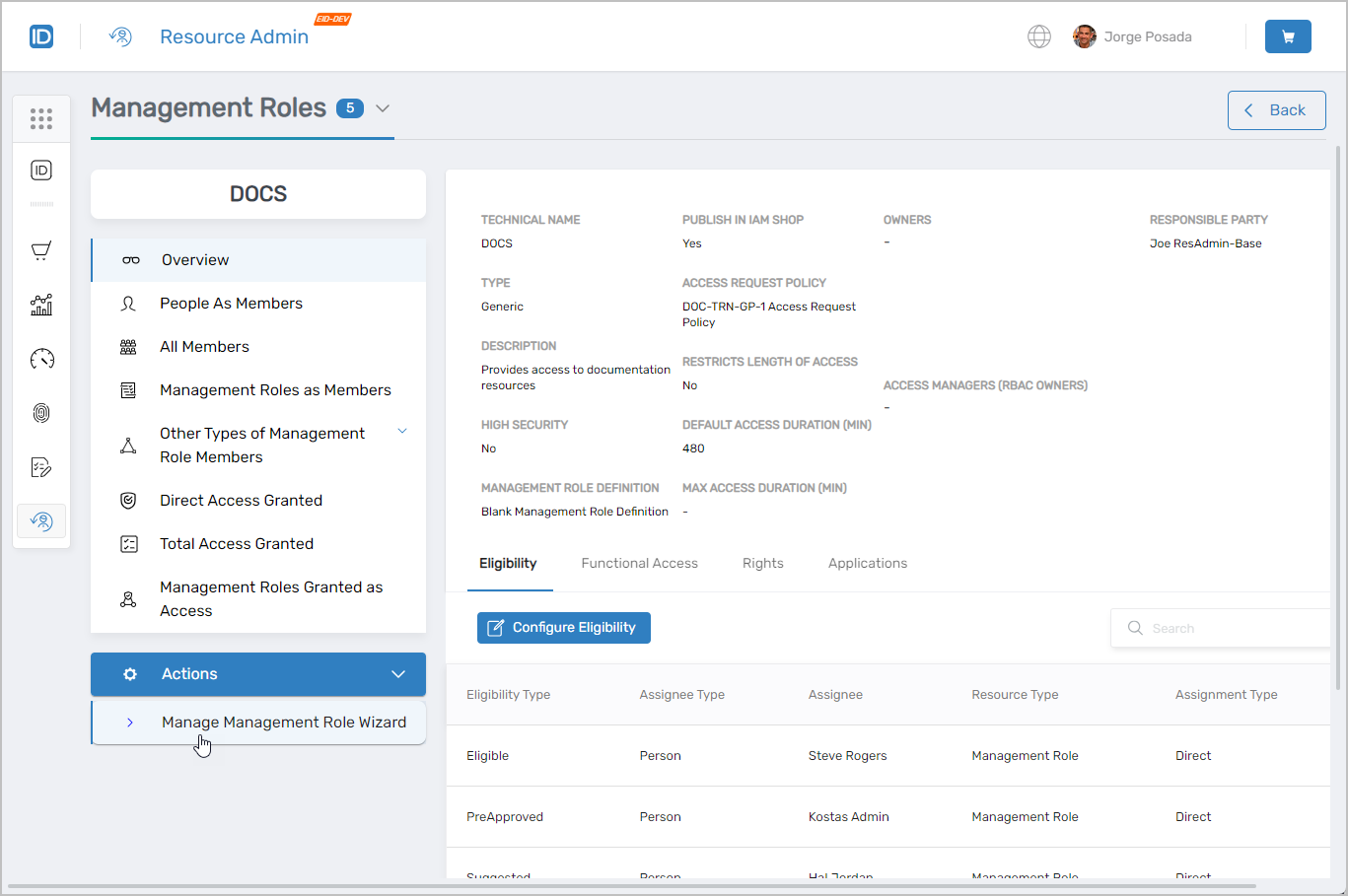Screen dimensions: 1348x896
Task: Select the ID badge icon in left sidebar
Action: [40, 170]
